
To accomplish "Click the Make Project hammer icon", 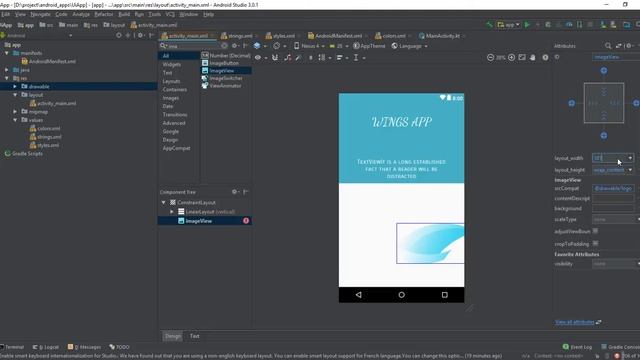I will pos(489,25).
